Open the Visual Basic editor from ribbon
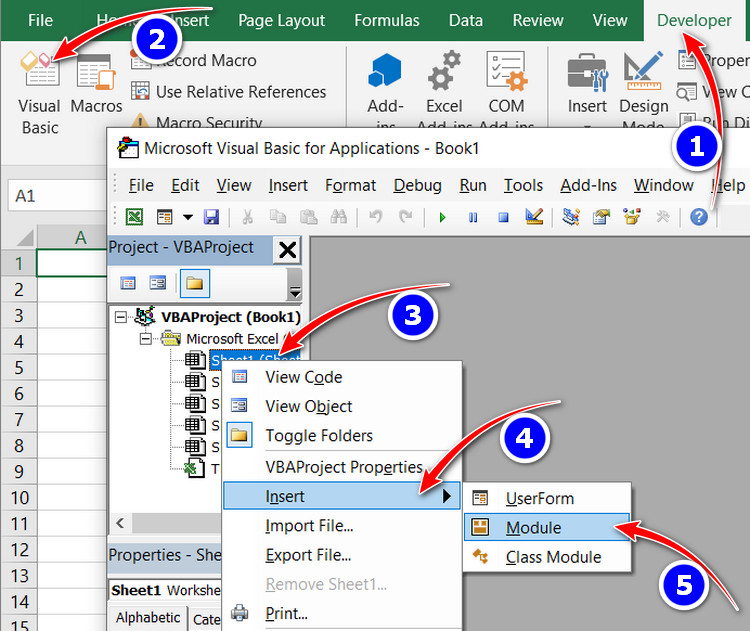This screenshot has height=631, width=750. [40, 93]
